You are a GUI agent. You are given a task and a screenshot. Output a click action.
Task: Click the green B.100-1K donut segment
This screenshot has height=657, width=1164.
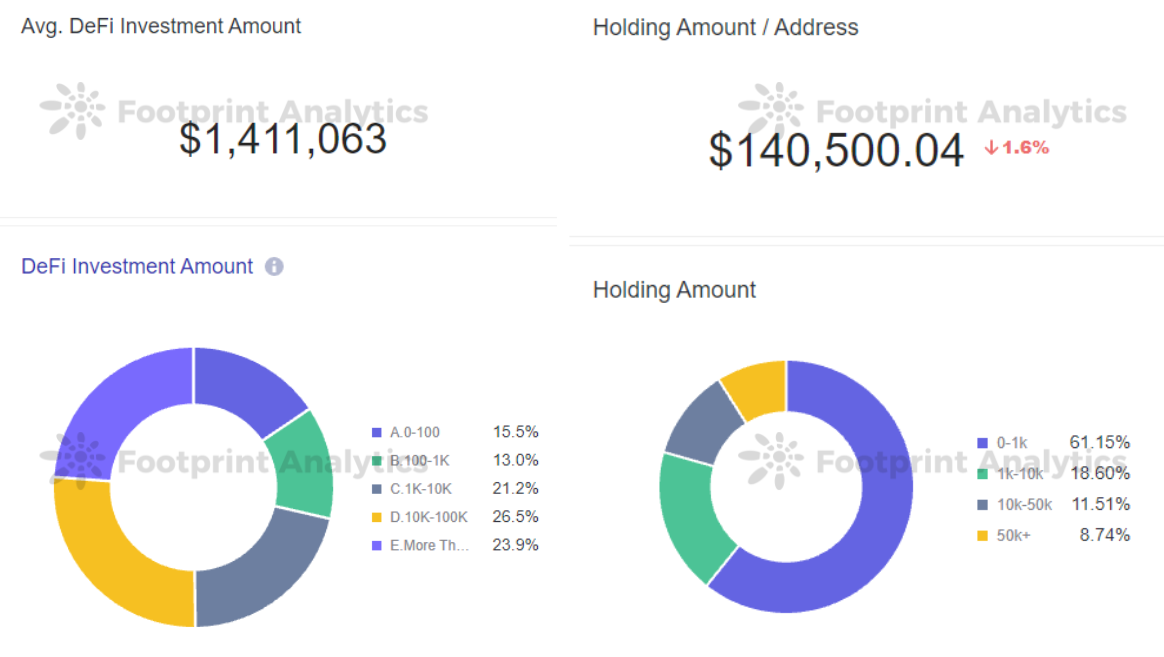tap(303, 464)
